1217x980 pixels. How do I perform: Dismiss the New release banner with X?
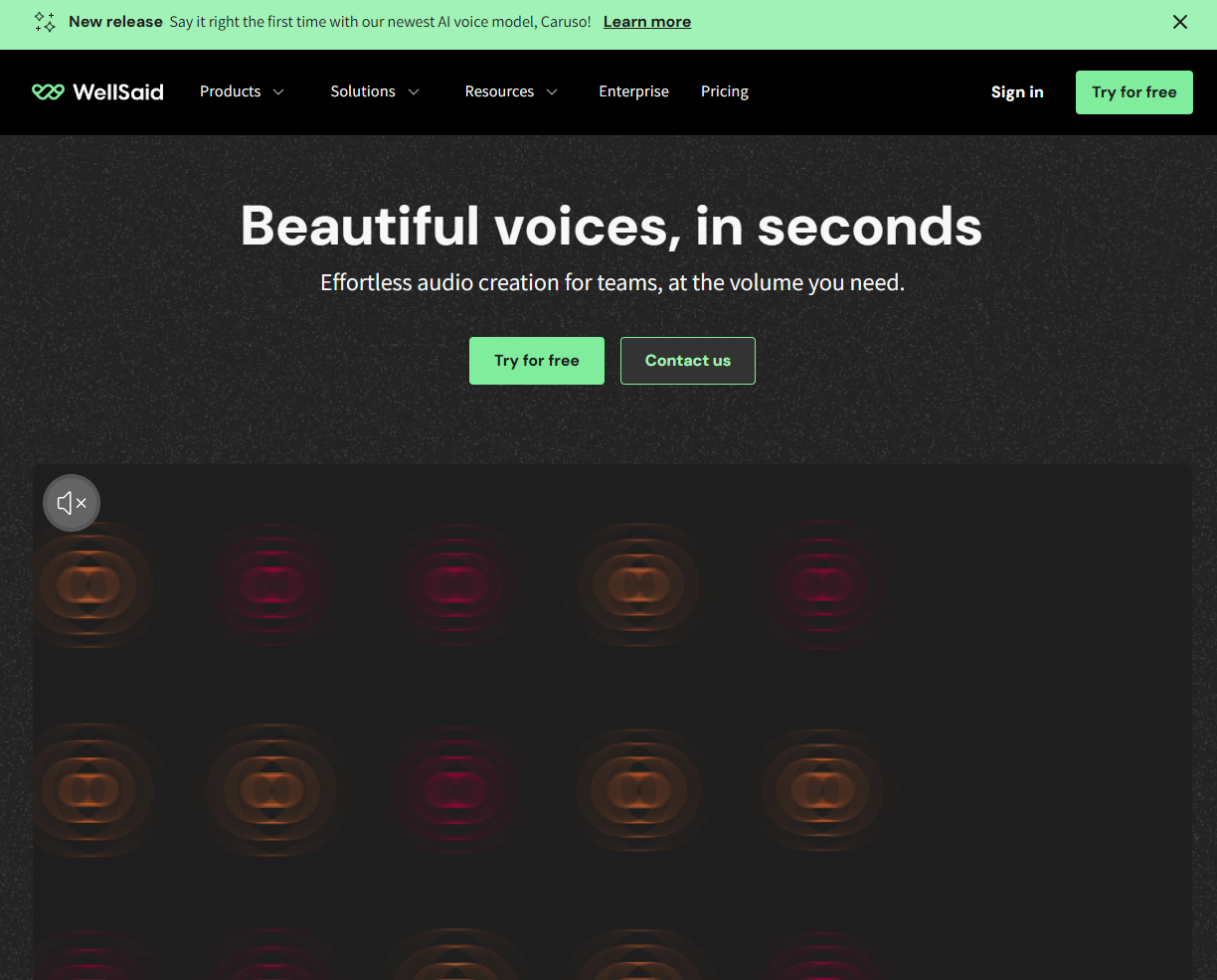point(1180,22)
